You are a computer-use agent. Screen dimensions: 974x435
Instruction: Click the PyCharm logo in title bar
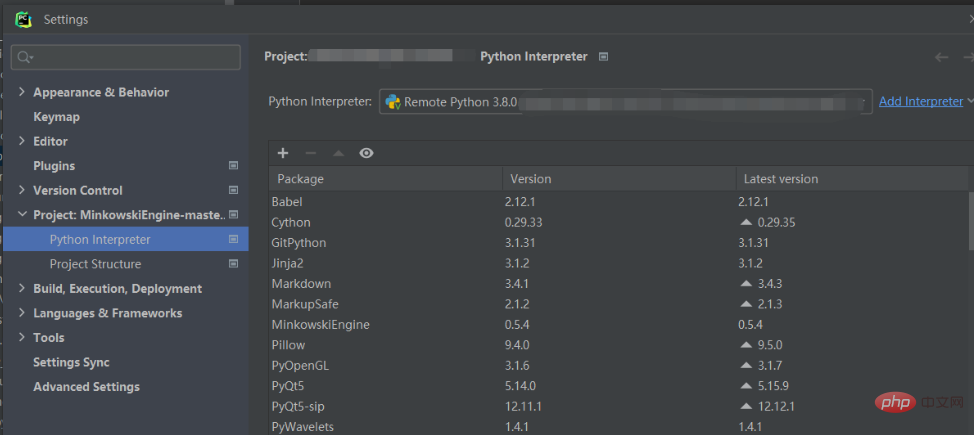point(23,19)
